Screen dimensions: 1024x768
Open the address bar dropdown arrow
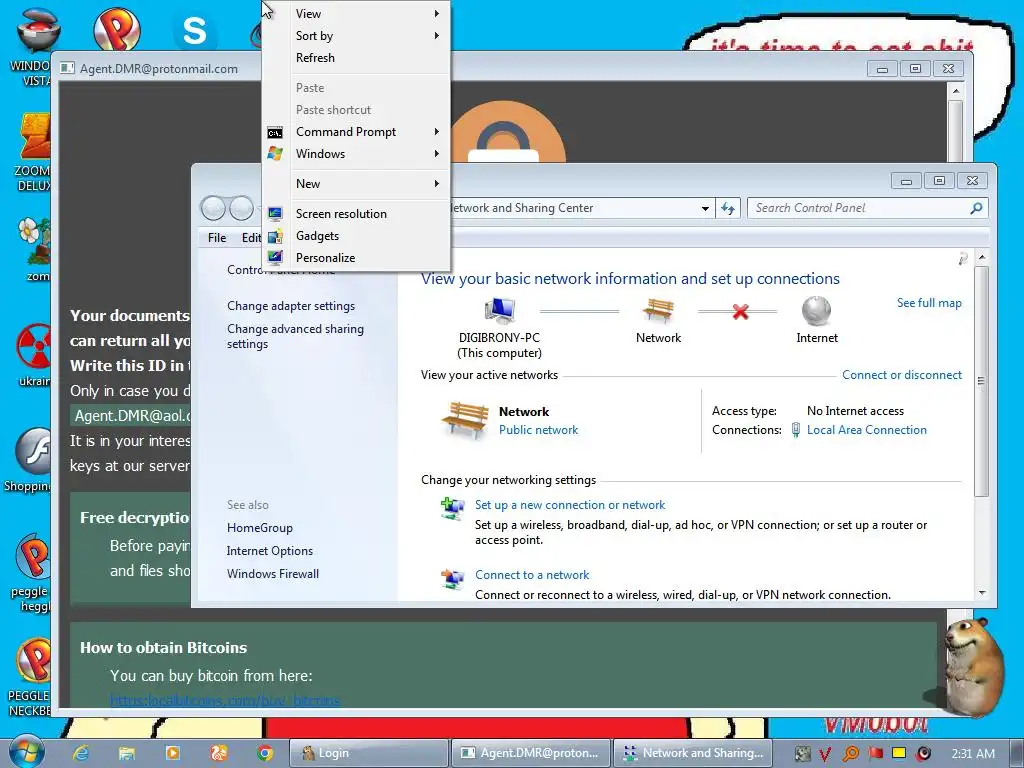(x=705, y=209)
